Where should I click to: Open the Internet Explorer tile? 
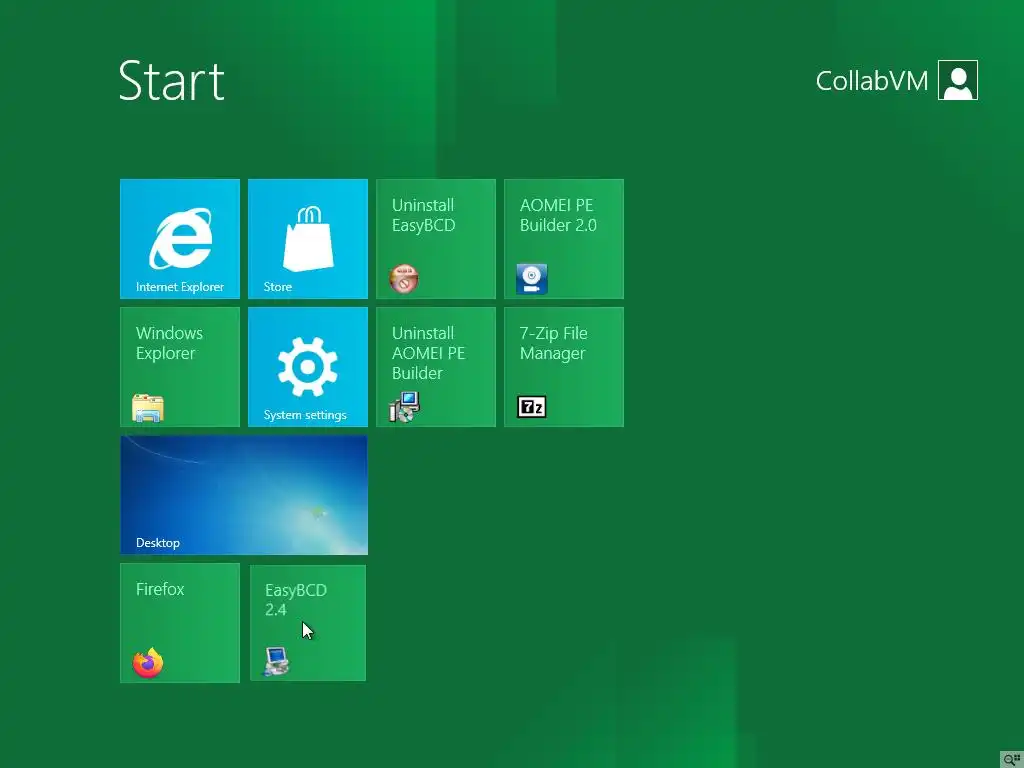click(180, 239)
